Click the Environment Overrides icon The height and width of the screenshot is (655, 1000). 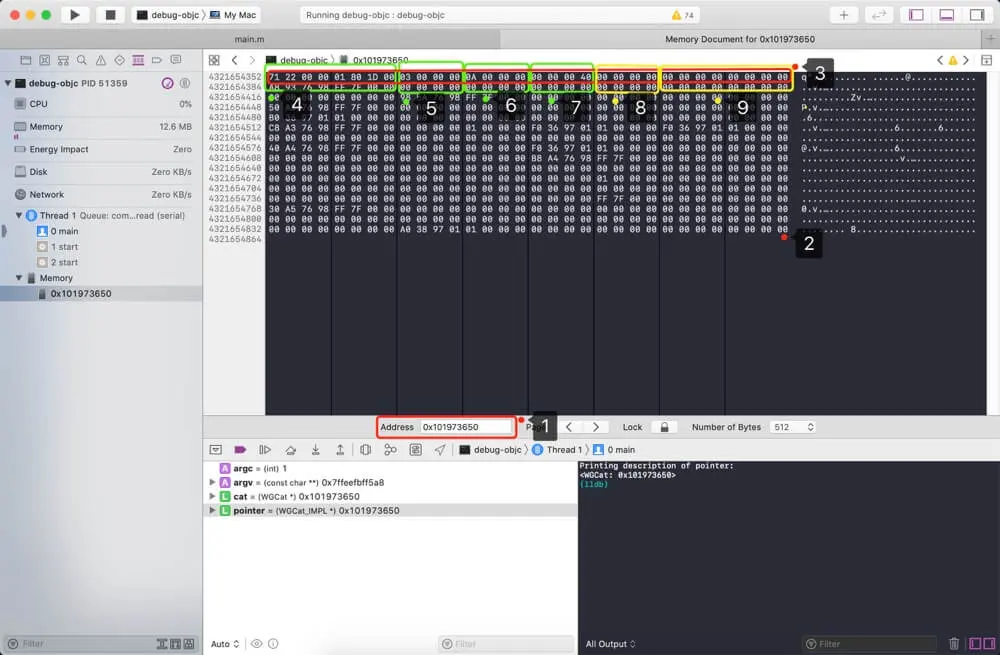tap(415, 450)
